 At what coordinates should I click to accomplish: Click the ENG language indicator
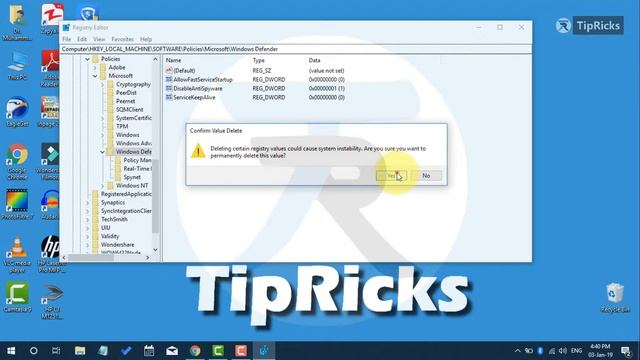click(x=576, y=351)
